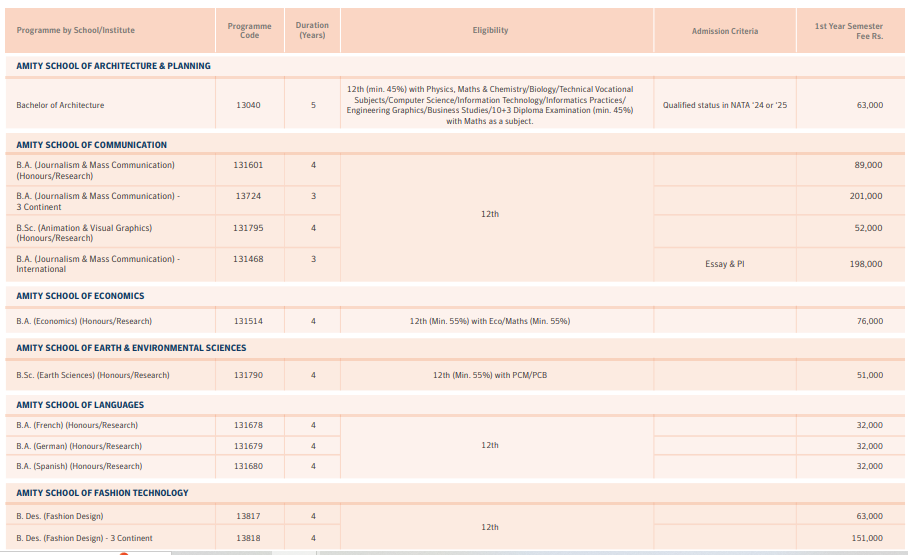This screenshot has height=555, width=908.
Task: Click 'B.A. (German) (Honours/Research)' programme name
Action: (79, 446)
